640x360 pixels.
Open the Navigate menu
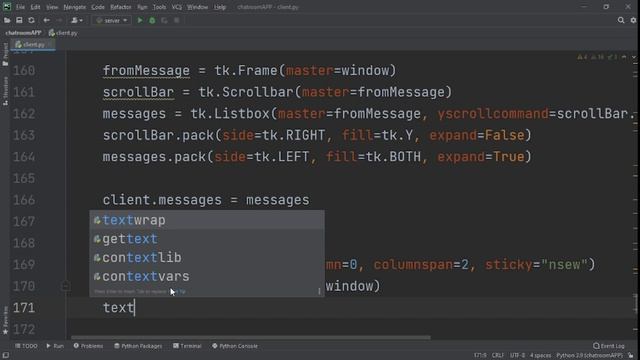(75, 7)
